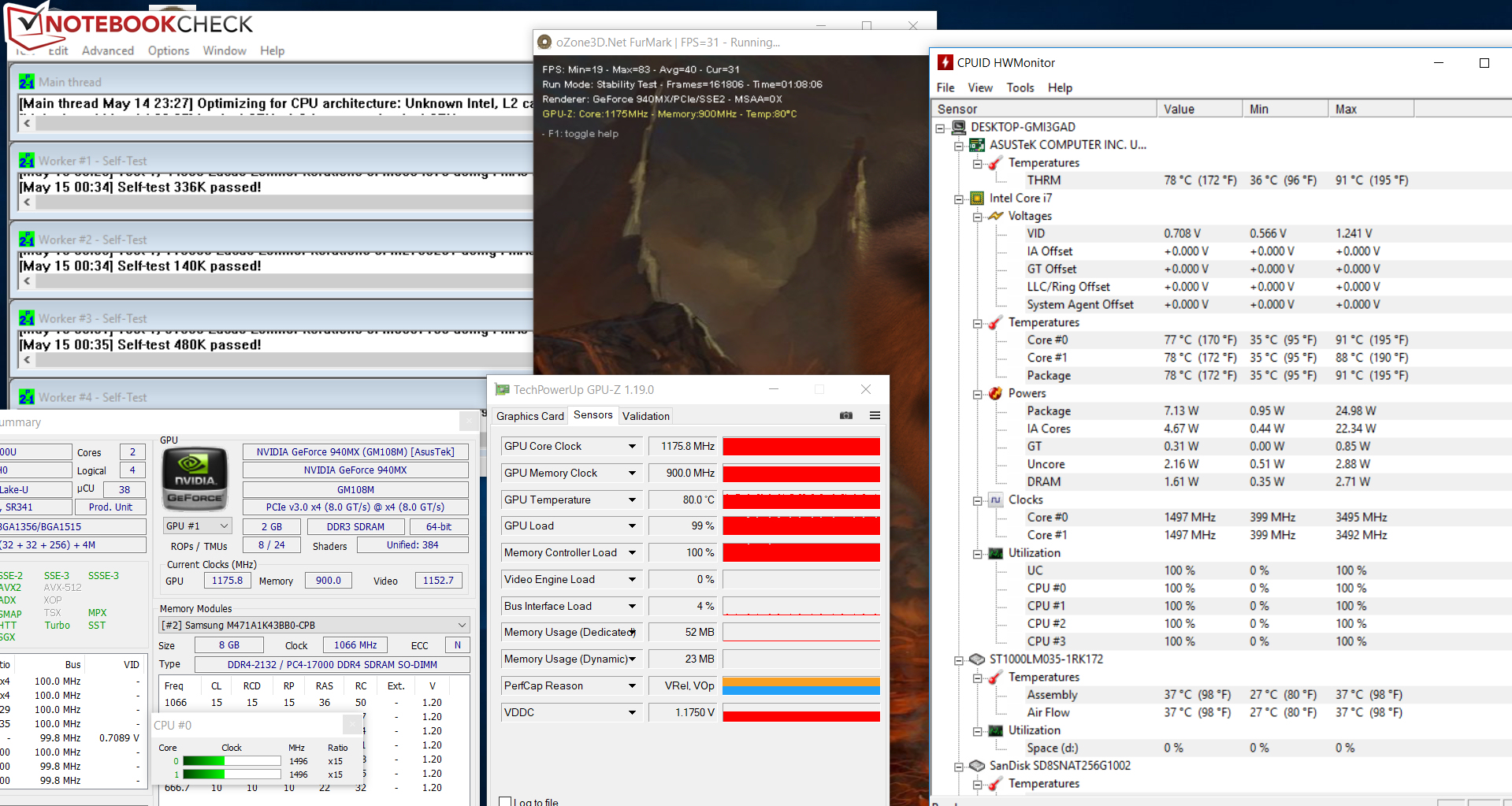1512x806 pixels.
Task: Select the THRM temperature row
Action: pyautogui.click(x=1221, y=180)
